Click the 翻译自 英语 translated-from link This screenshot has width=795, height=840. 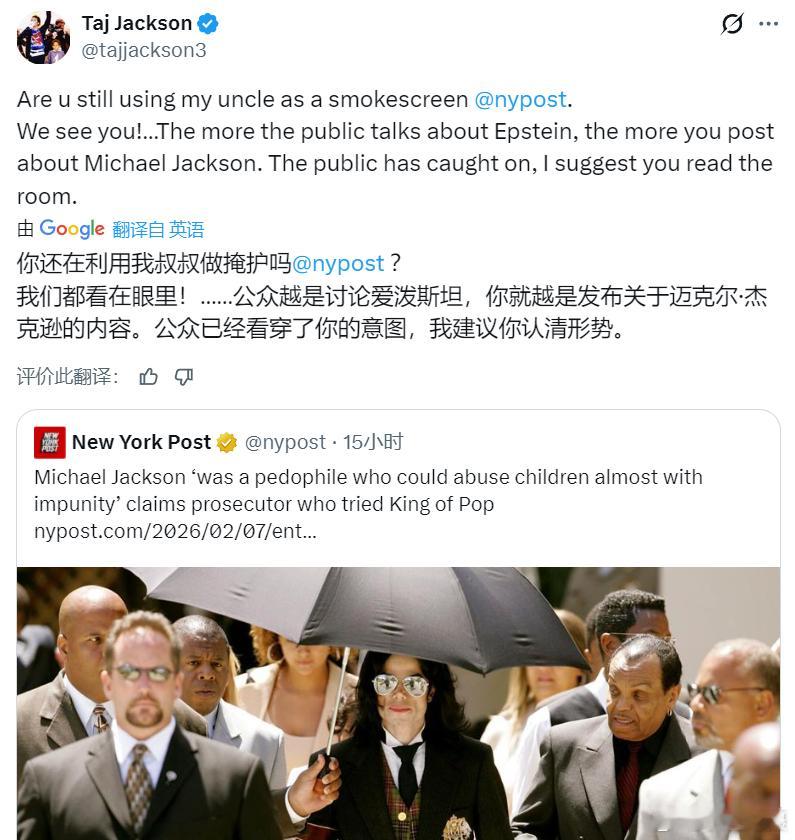(x=158, y=229)
